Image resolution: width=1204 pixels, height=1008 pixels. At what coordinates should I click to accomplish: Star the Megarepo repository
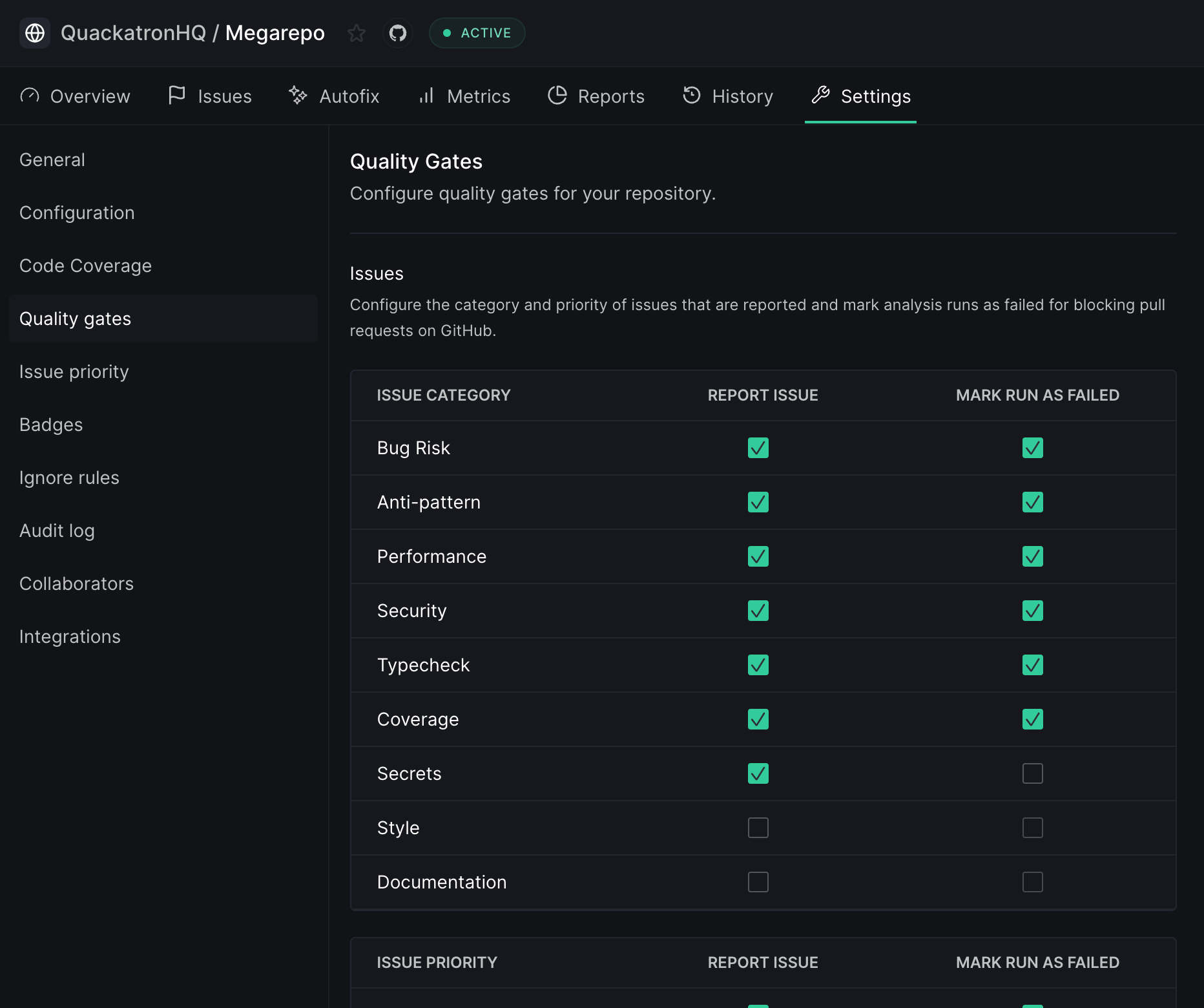pos(357,33)
